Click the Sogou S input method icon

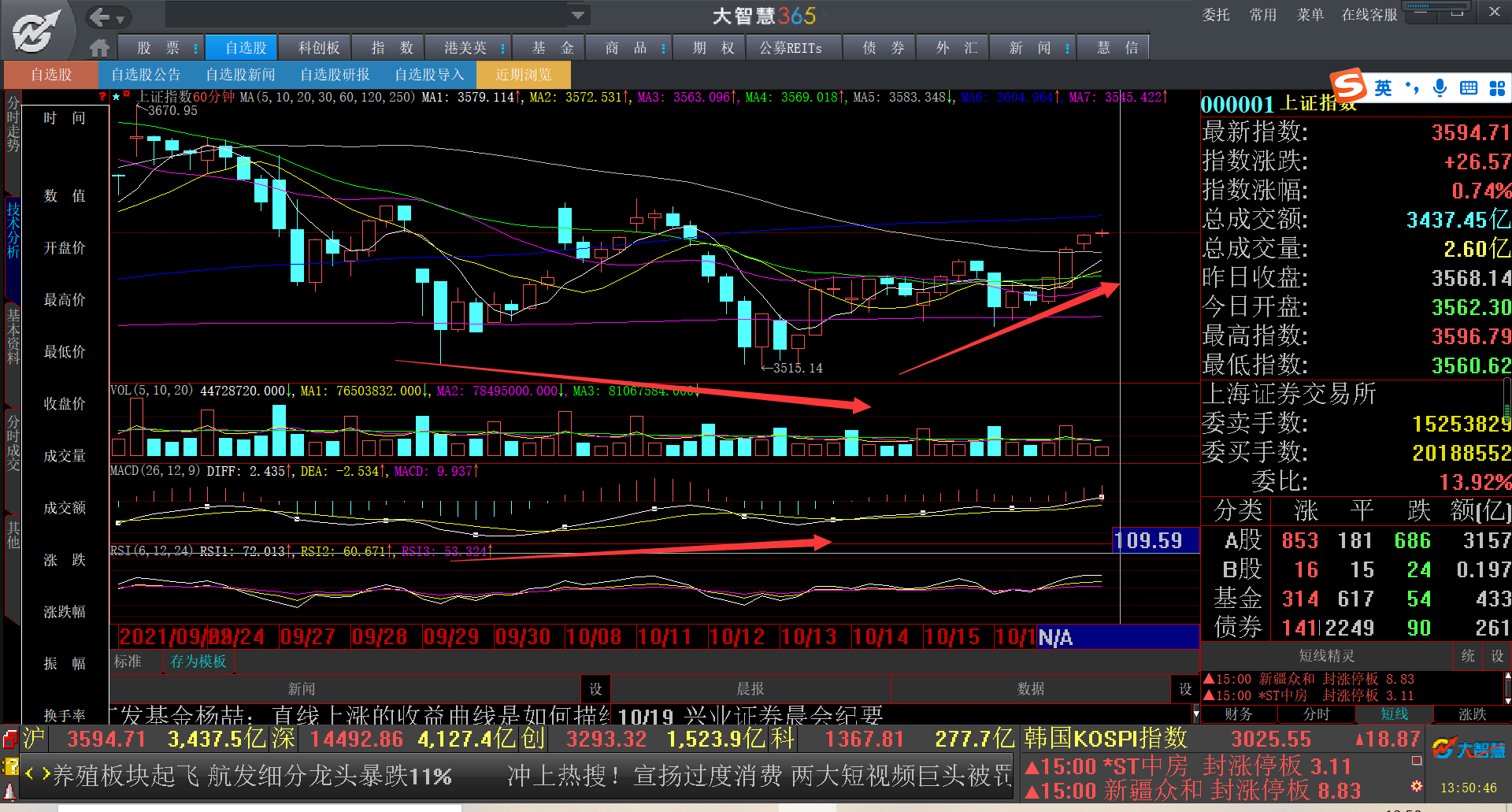(x=1347, y=87)
